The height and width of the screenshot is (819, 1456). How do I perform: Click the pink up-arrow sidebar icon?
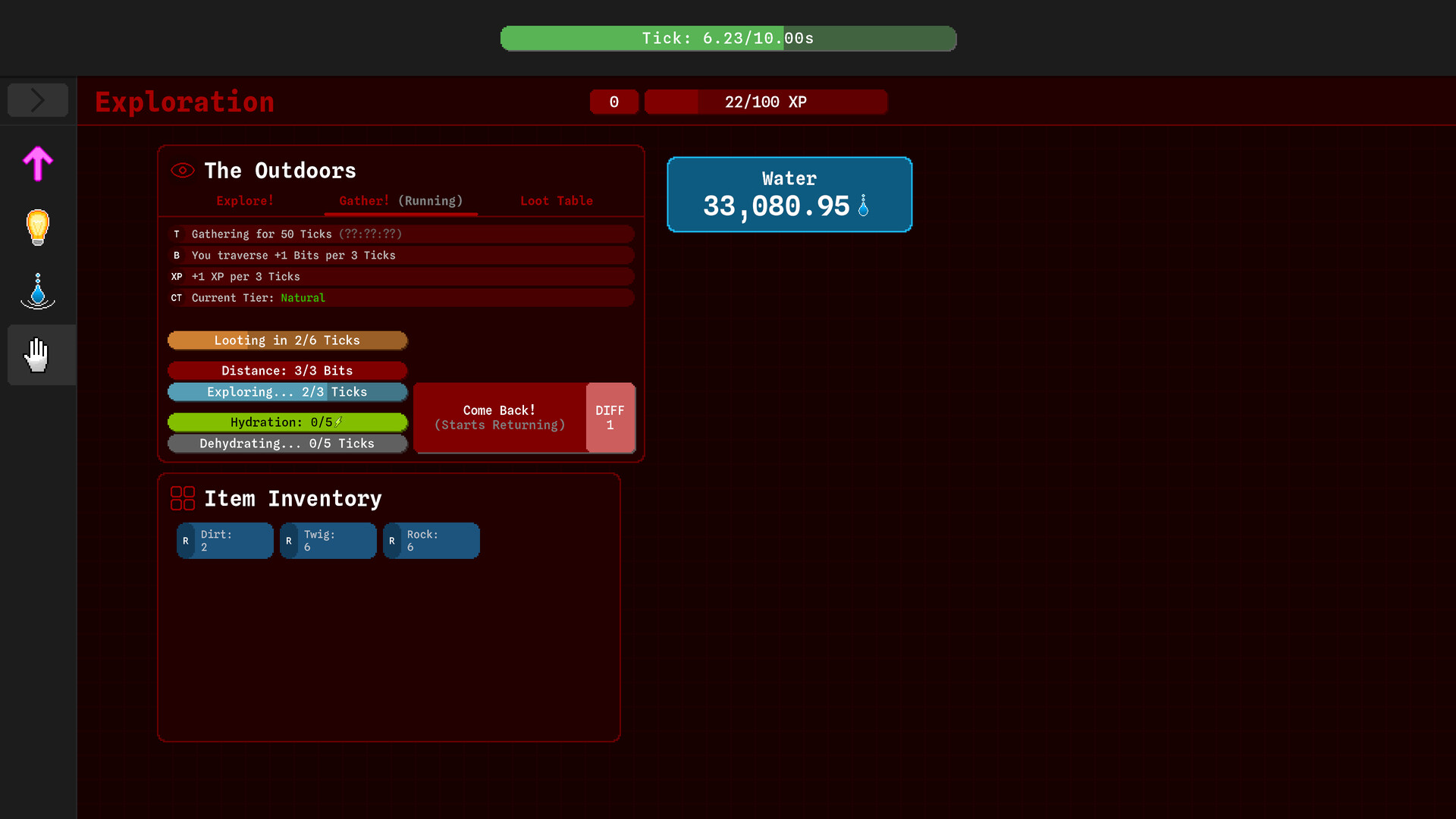[x=37, y=163]
